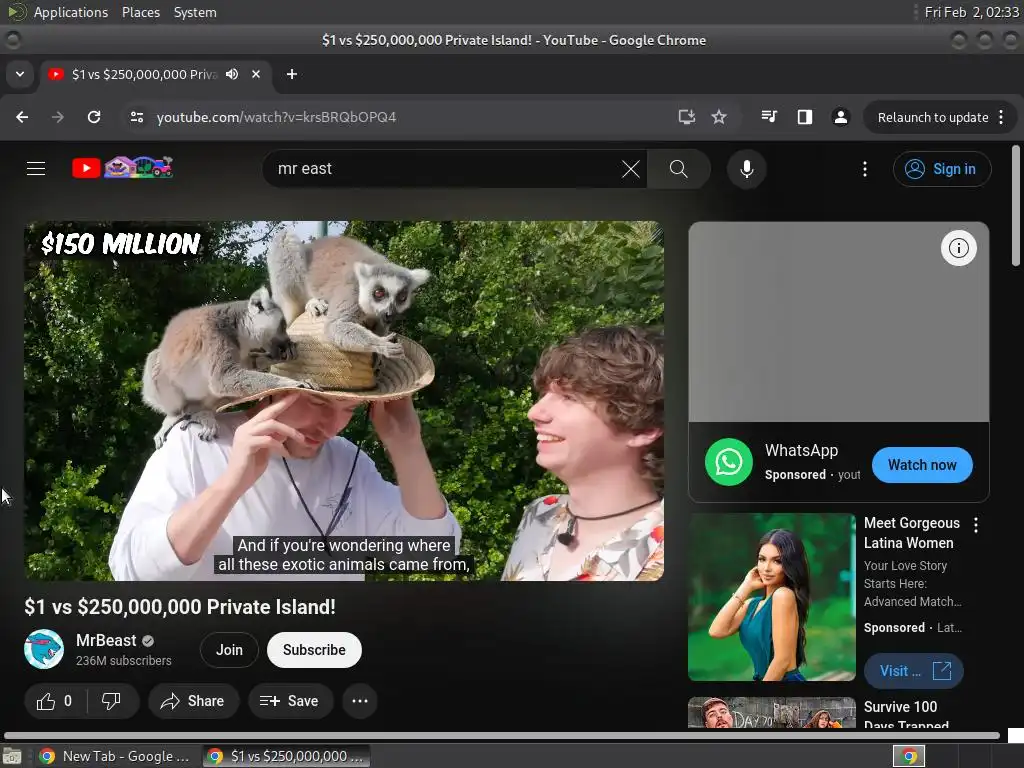This screenshot has height=768, width=1024.
Task: Open media controls icon in Chrome toolbar
Action: point(769,117)
